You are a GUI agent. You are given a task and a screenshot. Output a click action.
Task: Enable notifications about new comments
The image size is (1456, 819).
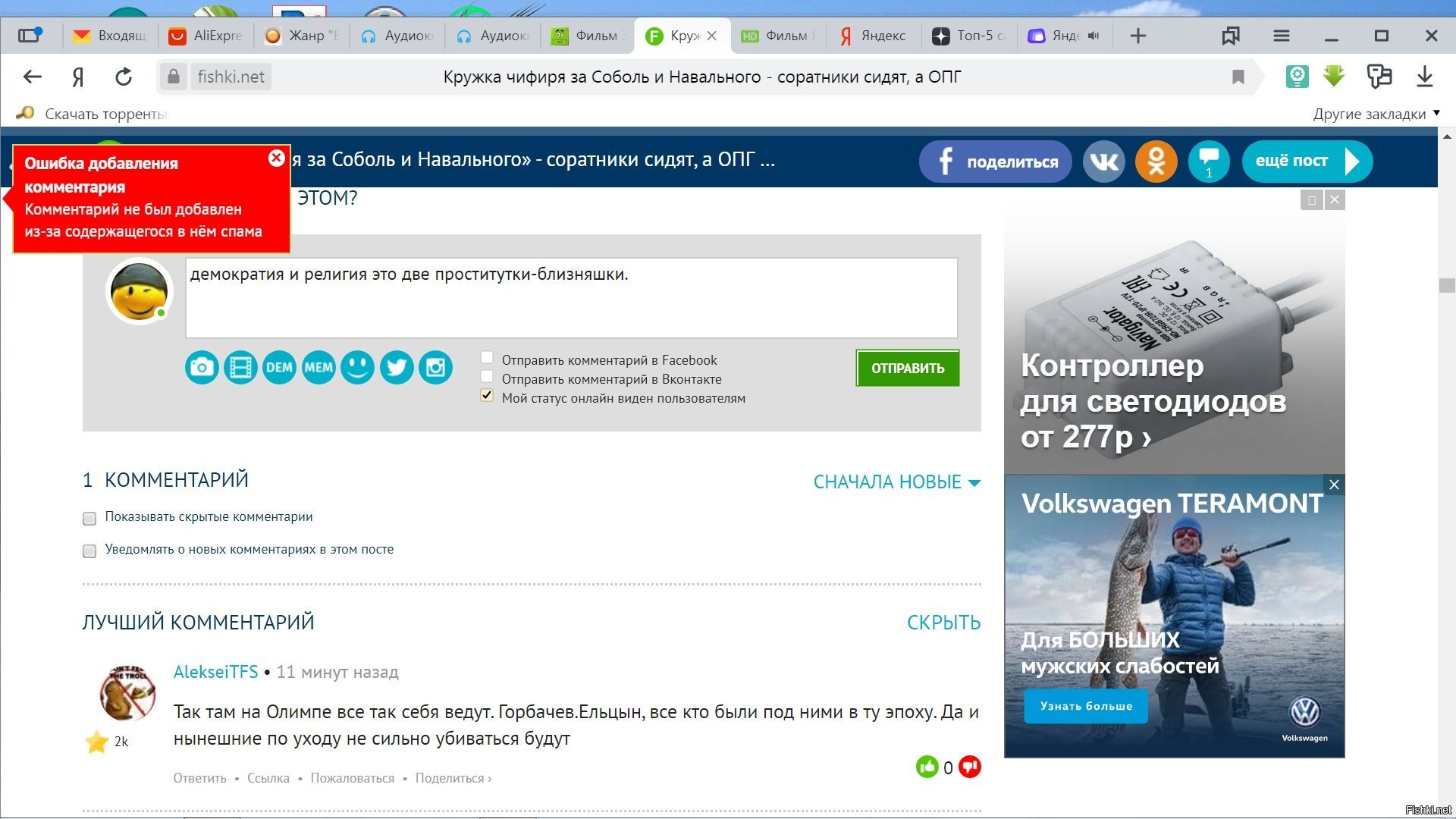(x=89, y=551)
